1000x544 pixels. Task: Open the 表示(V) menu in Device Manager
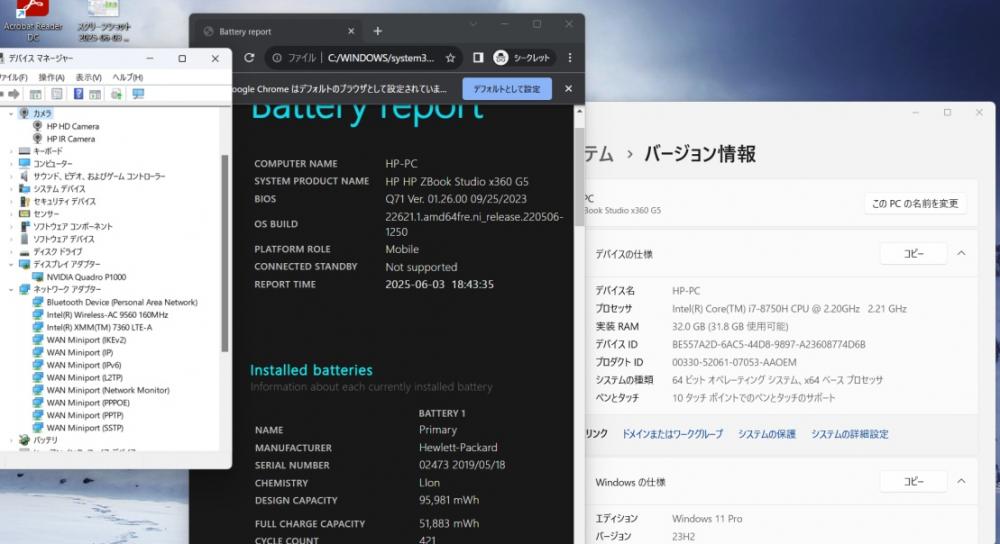(88, 77)
